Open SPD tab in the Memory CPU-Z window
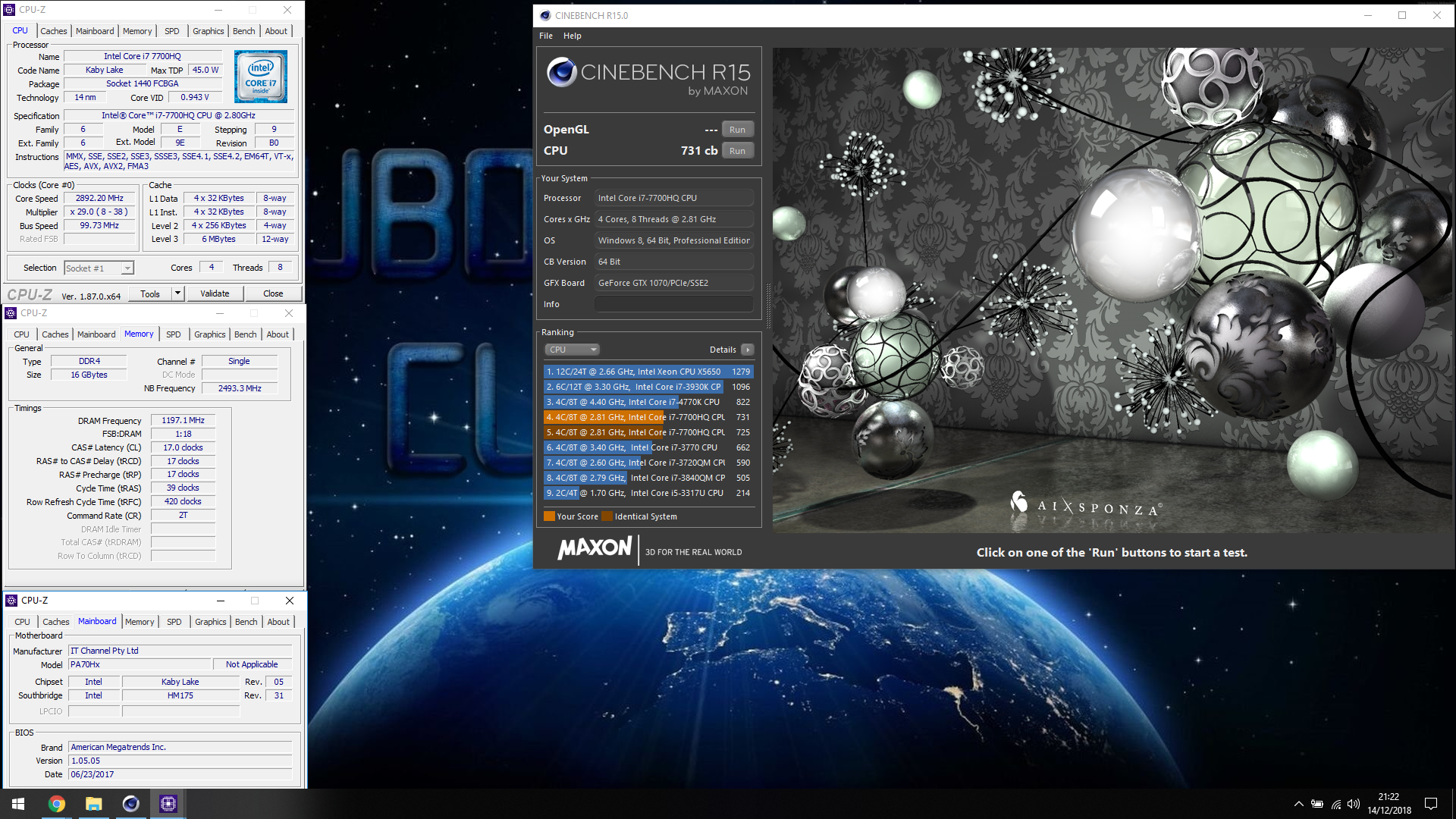Viewport: 1456px width, 819px height. coord(174,334)
